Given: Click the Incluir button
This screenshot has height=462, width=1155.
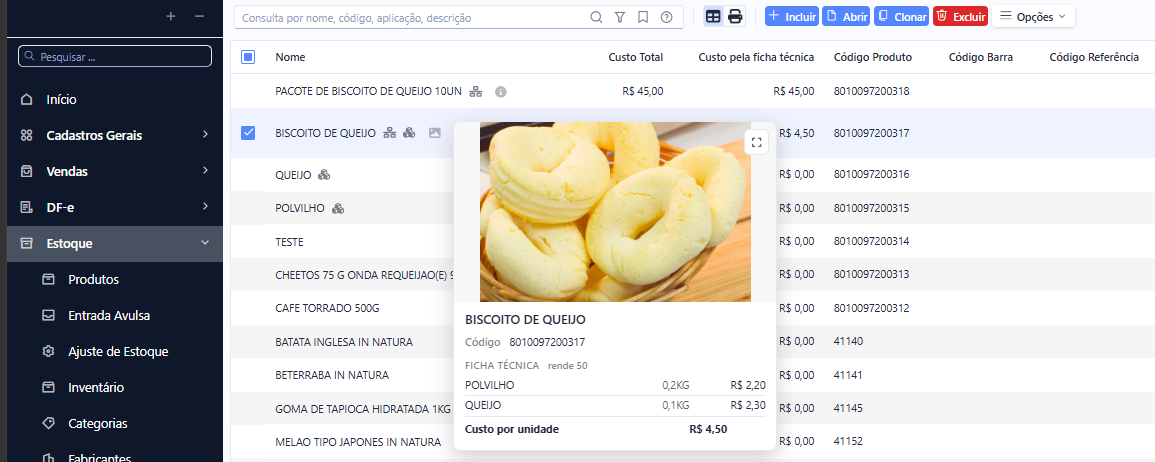Looking at the screenshot, I should coord(792,16).
